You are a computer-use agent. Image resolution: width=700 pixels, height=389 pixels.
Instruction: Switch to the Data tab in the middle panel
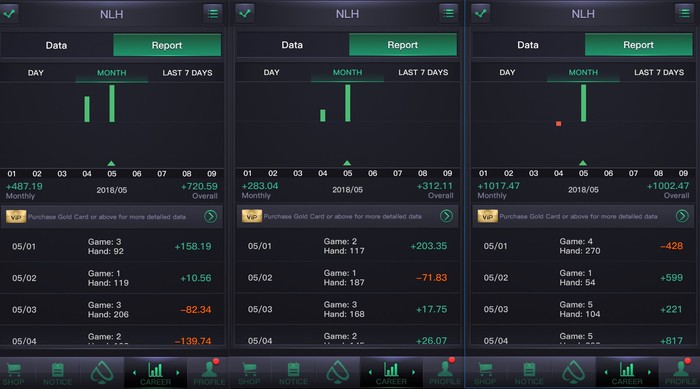292,45
